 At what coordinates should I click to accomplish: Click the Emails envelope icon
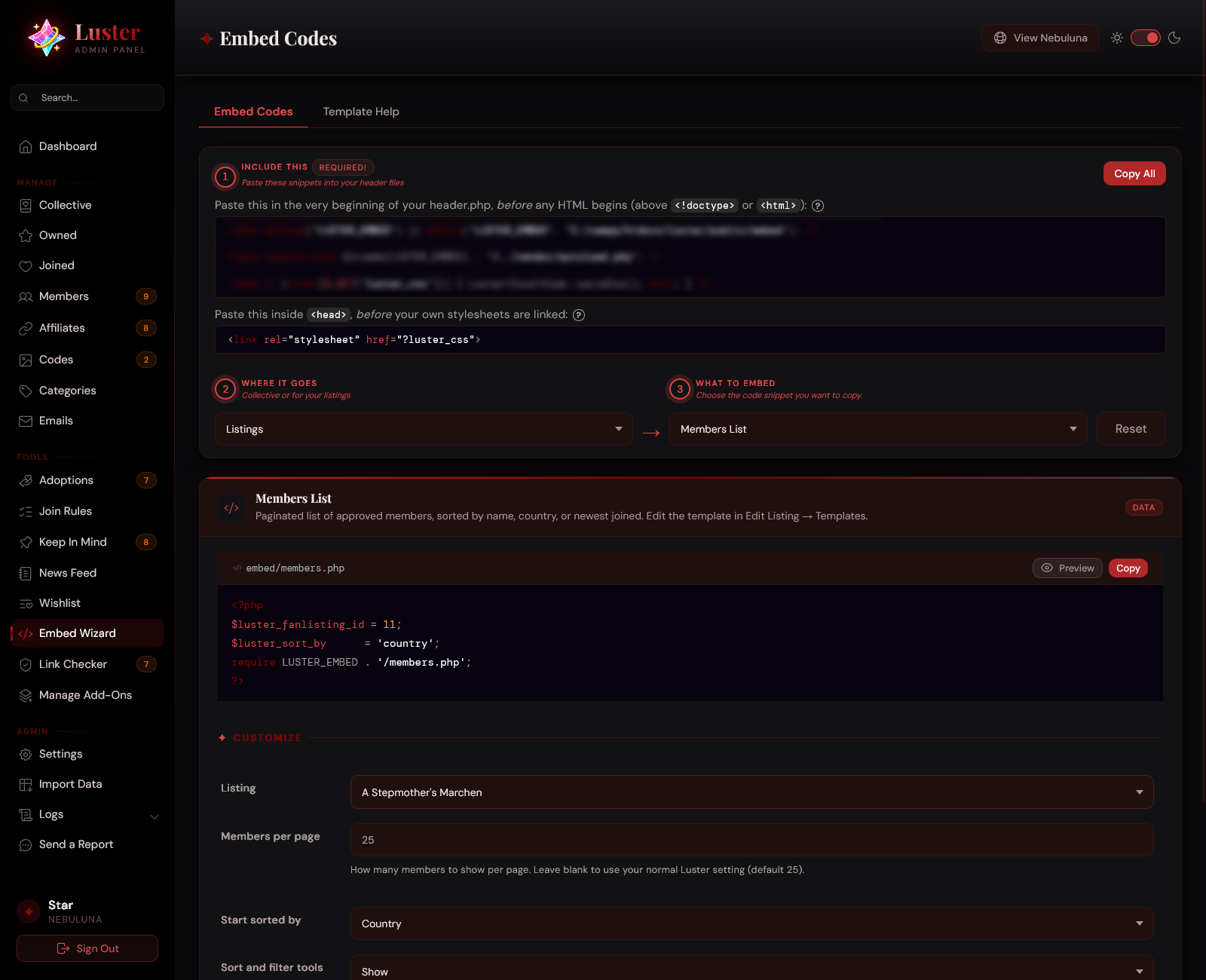pos(26,421)
